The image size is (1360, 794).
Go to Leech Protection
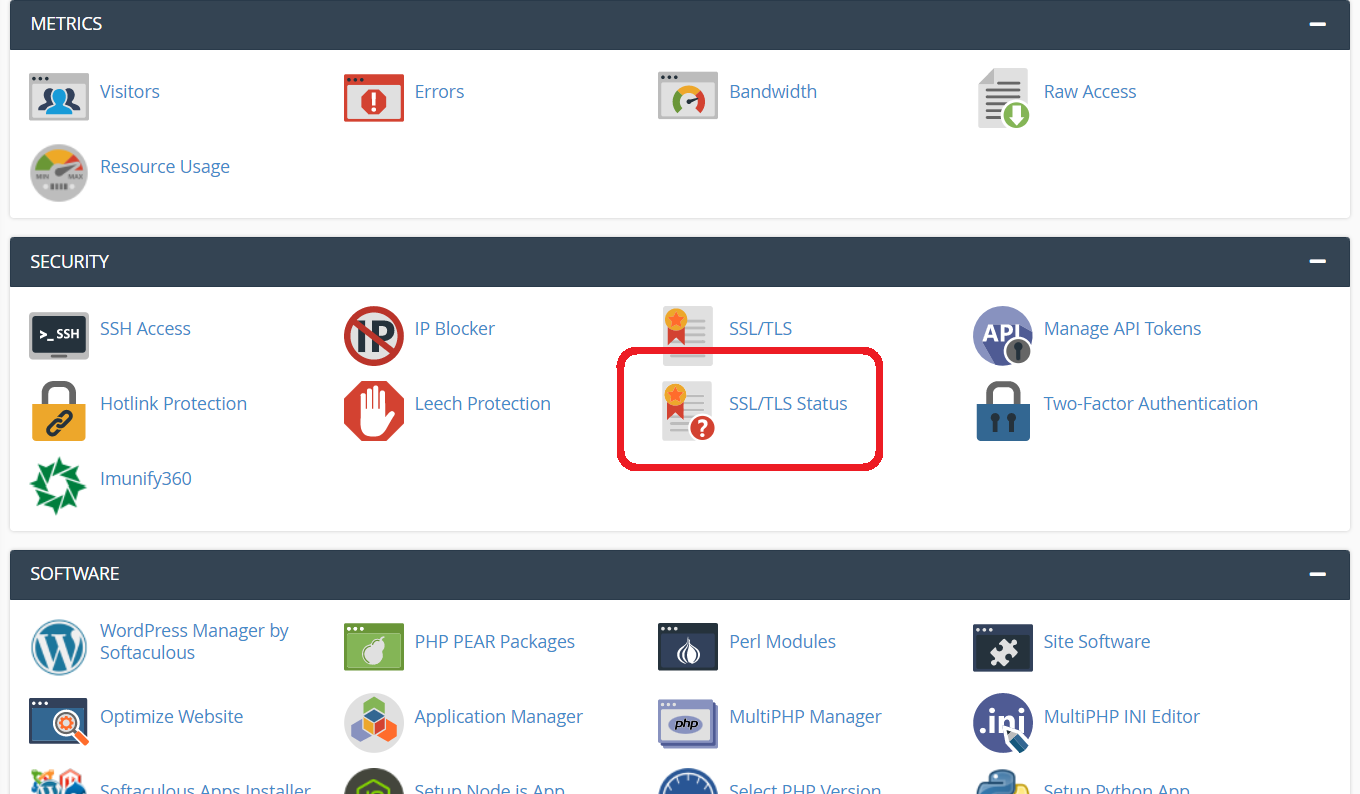(482, 404)
